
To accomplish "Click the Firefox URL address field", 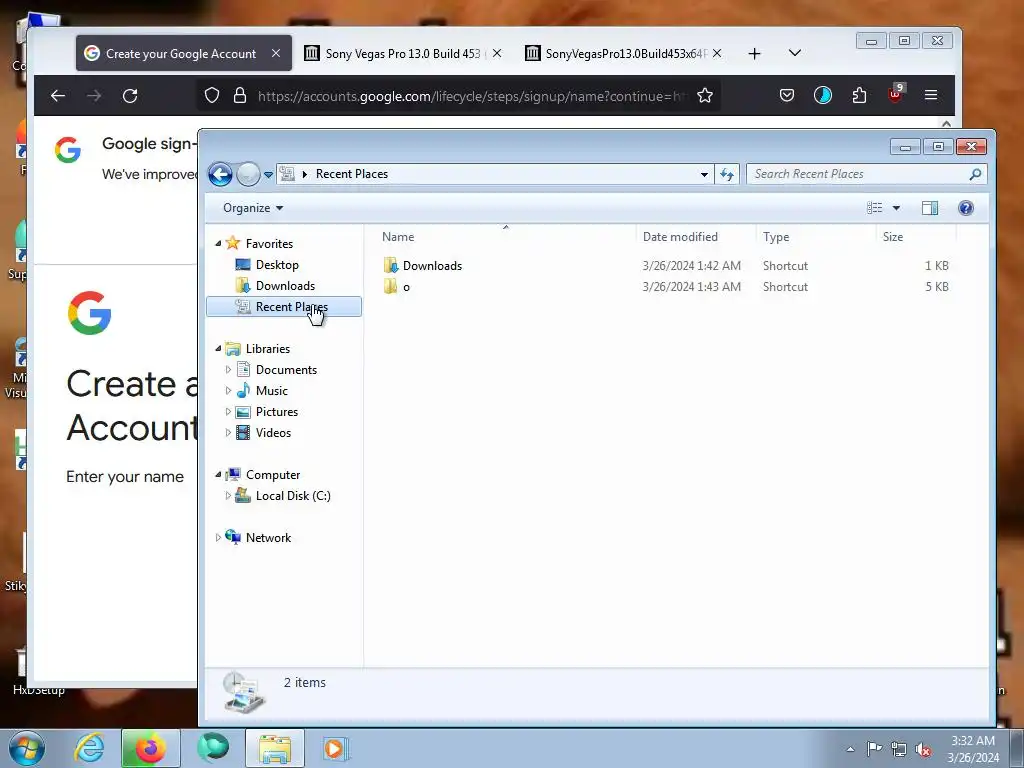I will [x=472, y=96].
